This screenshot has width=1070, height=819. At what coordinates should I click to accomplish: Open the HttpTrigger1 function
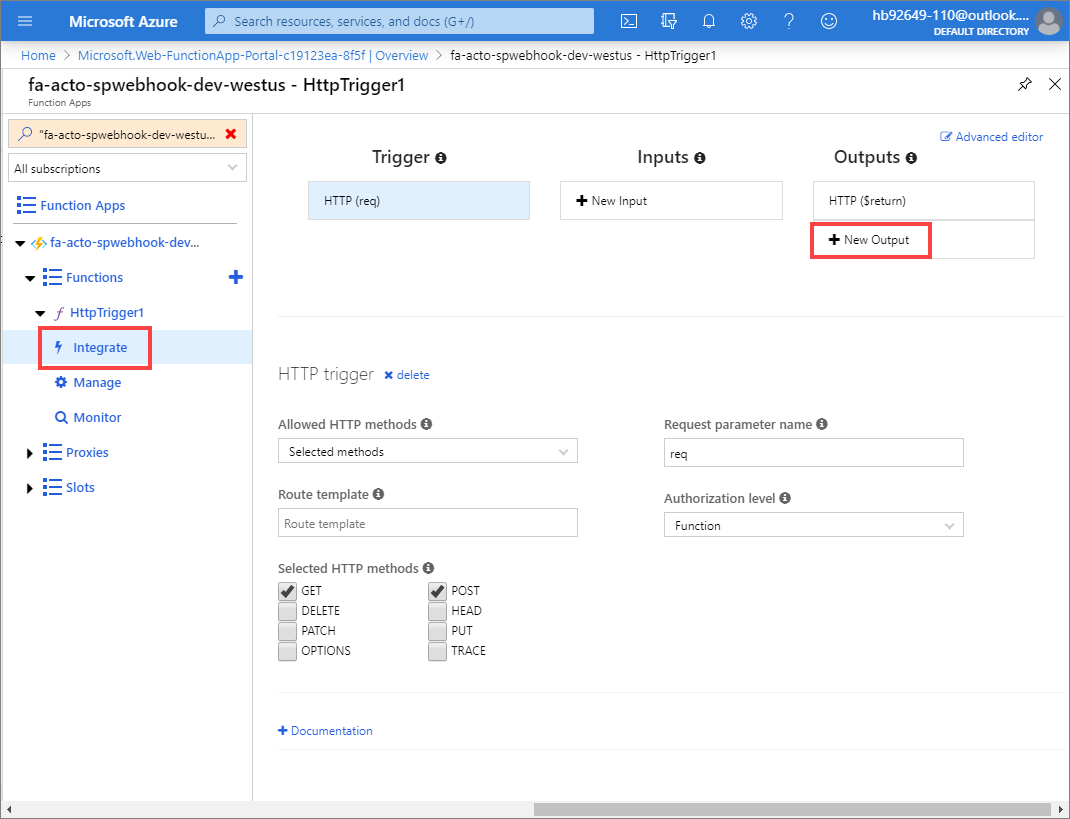pyautogui.click(x=107, y=312)
